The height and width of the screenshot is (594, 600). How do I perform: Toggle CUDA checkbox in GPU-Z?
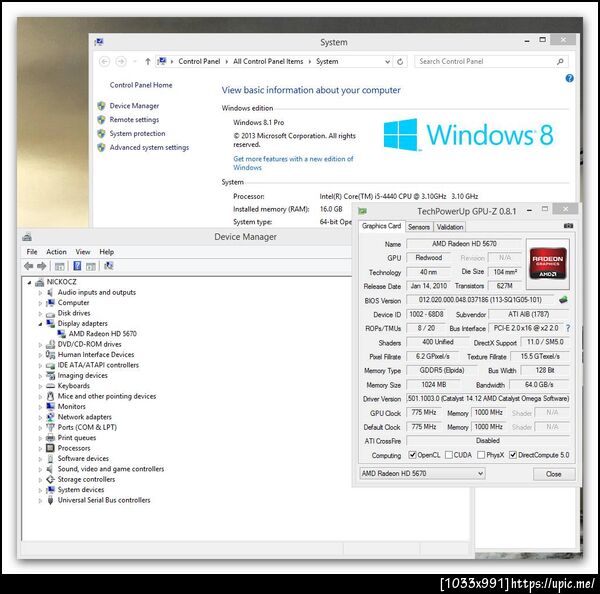coord(449,455)
